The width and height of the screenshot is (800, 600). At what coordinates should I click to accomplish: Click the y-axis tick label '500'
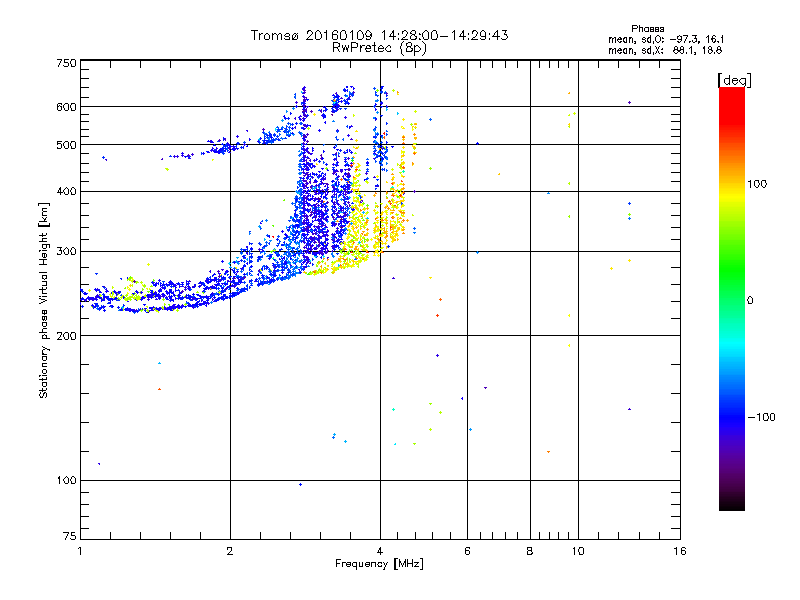[66, 145]
